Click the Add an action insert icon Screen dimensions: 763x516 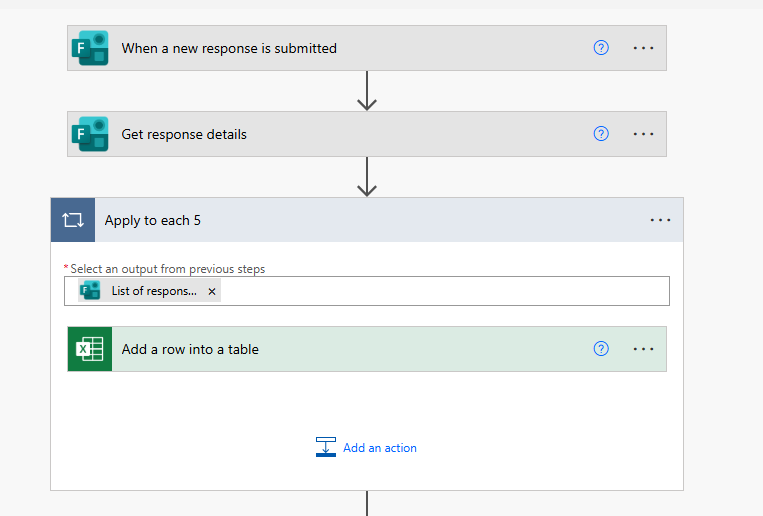[x=326, y=447]
